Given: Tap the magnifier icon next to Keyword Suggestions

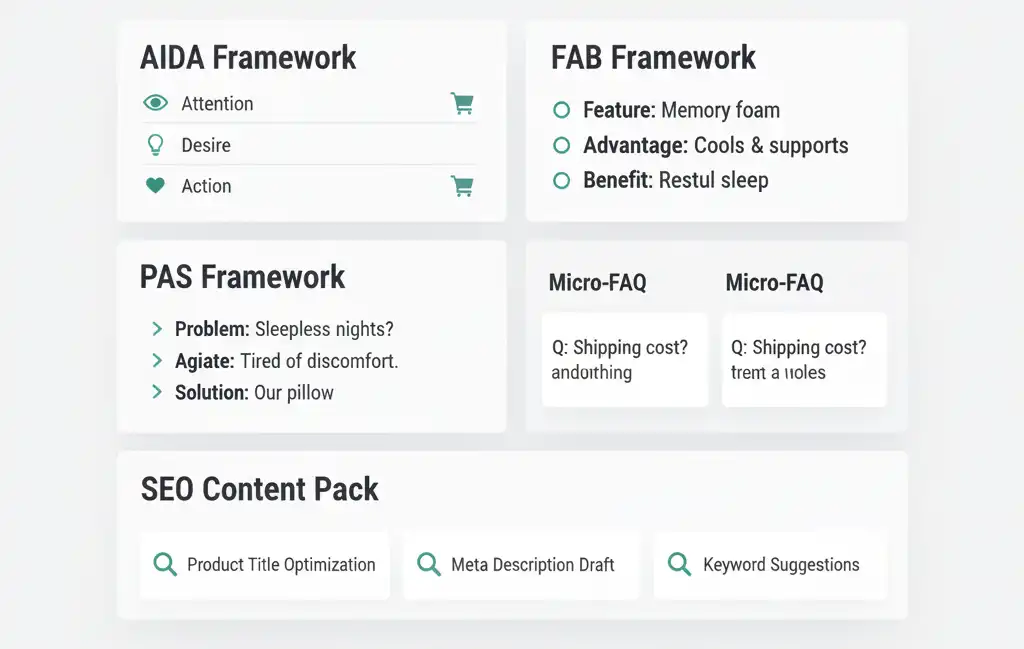Looking at the screenshot, I should click(679, 565).
